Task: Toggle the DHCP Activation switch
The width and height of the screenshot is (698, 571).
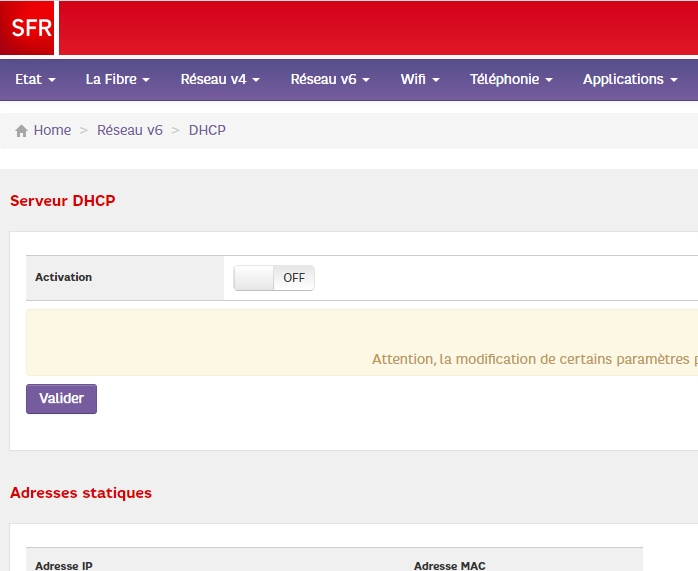Action: 274,278
